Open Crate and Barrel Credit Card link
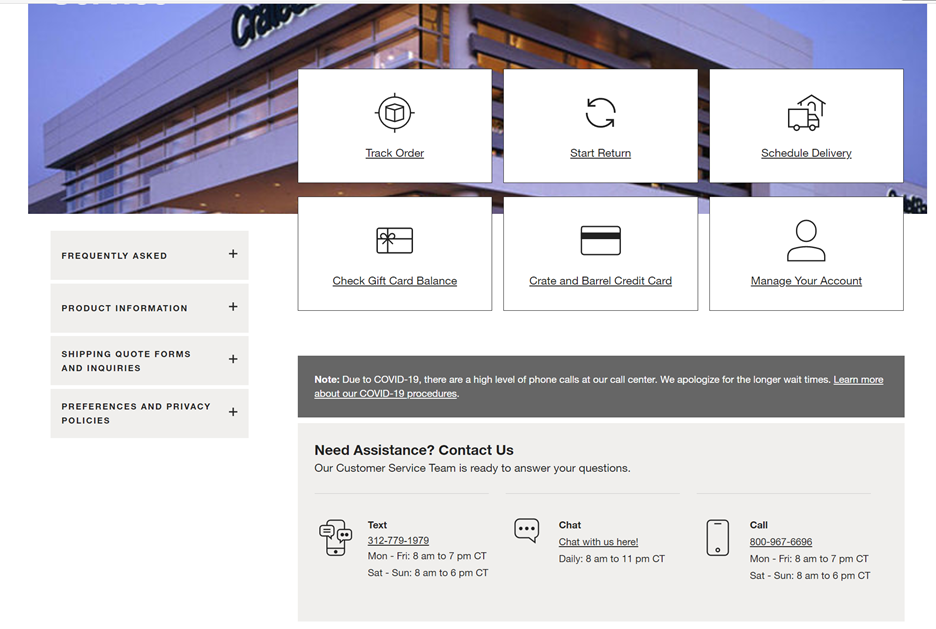The image size is (936, 629). coord(600,281)
